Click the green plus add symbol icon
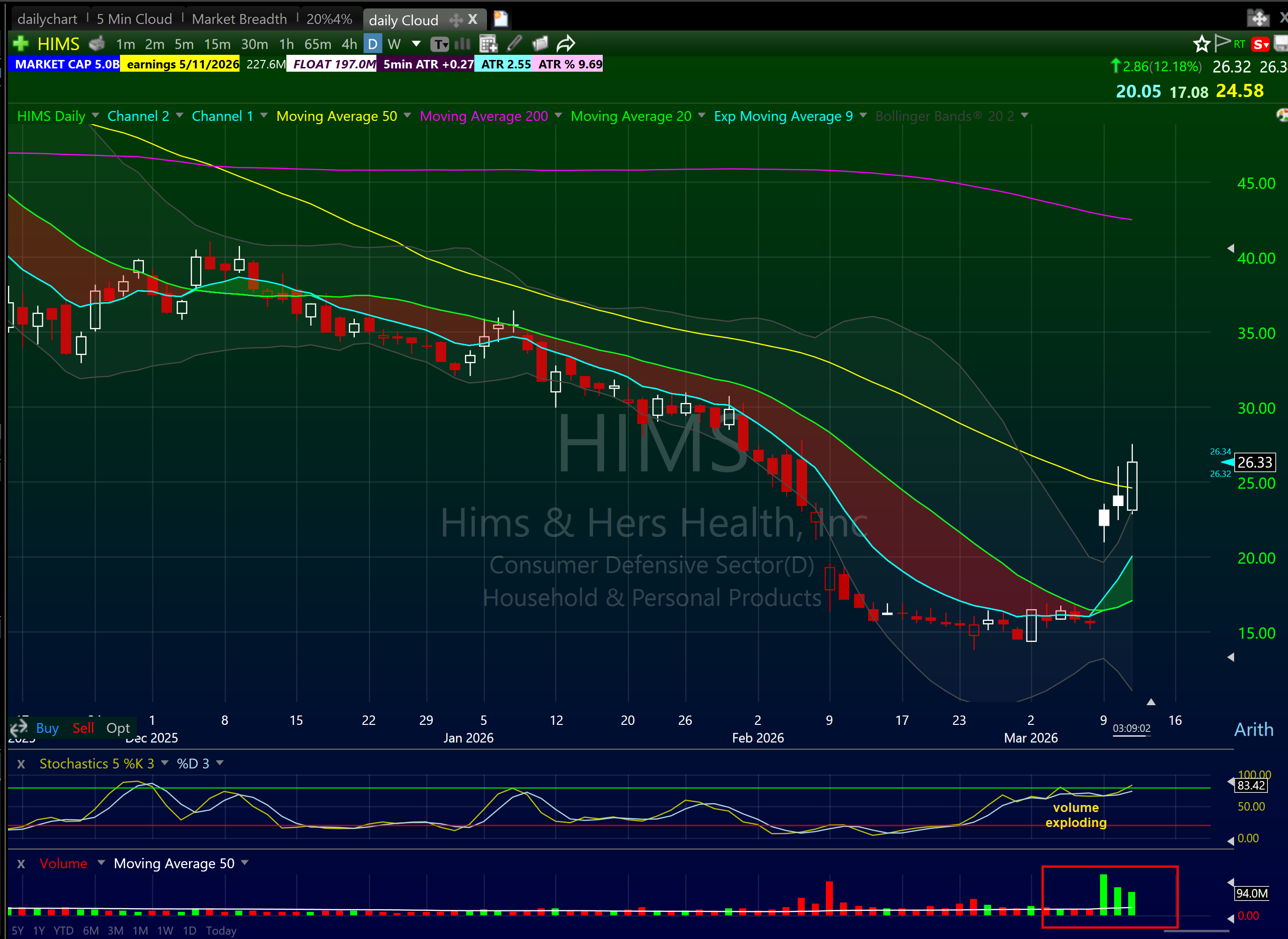Image resolution: width=1288 pixels, height=939 pixels. [21, 44]
